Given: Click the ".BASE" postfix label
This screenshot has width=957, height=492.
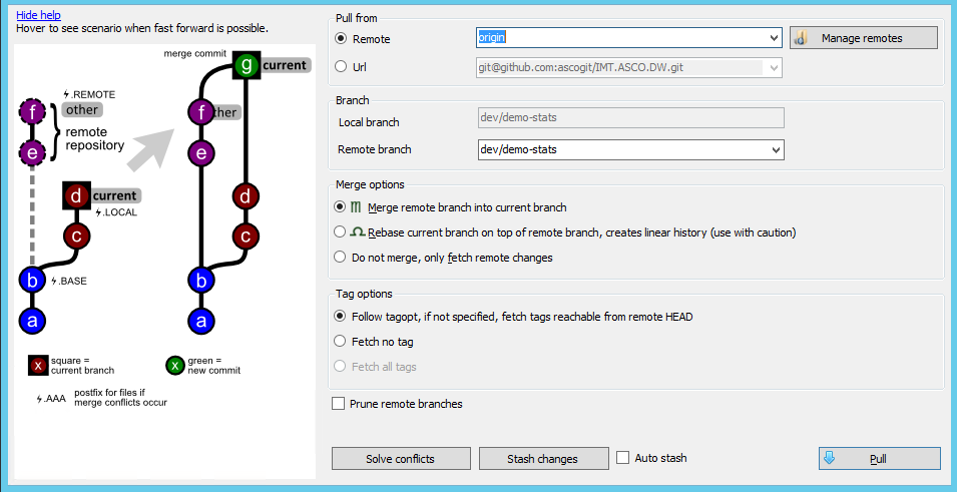Looking at the screenshot, I should (x=69, y=281).
